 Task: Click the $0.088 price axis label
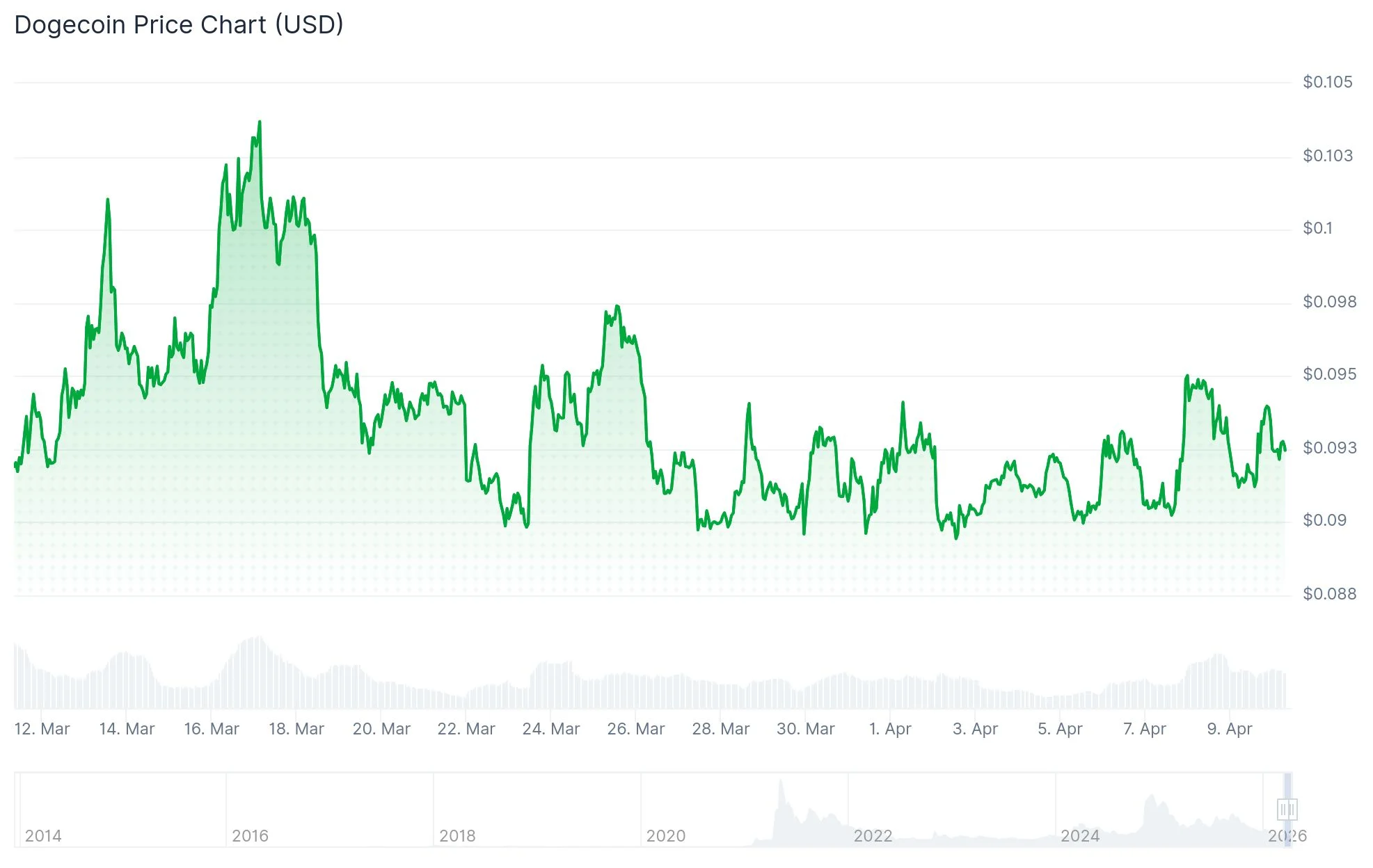point(1329,594)
